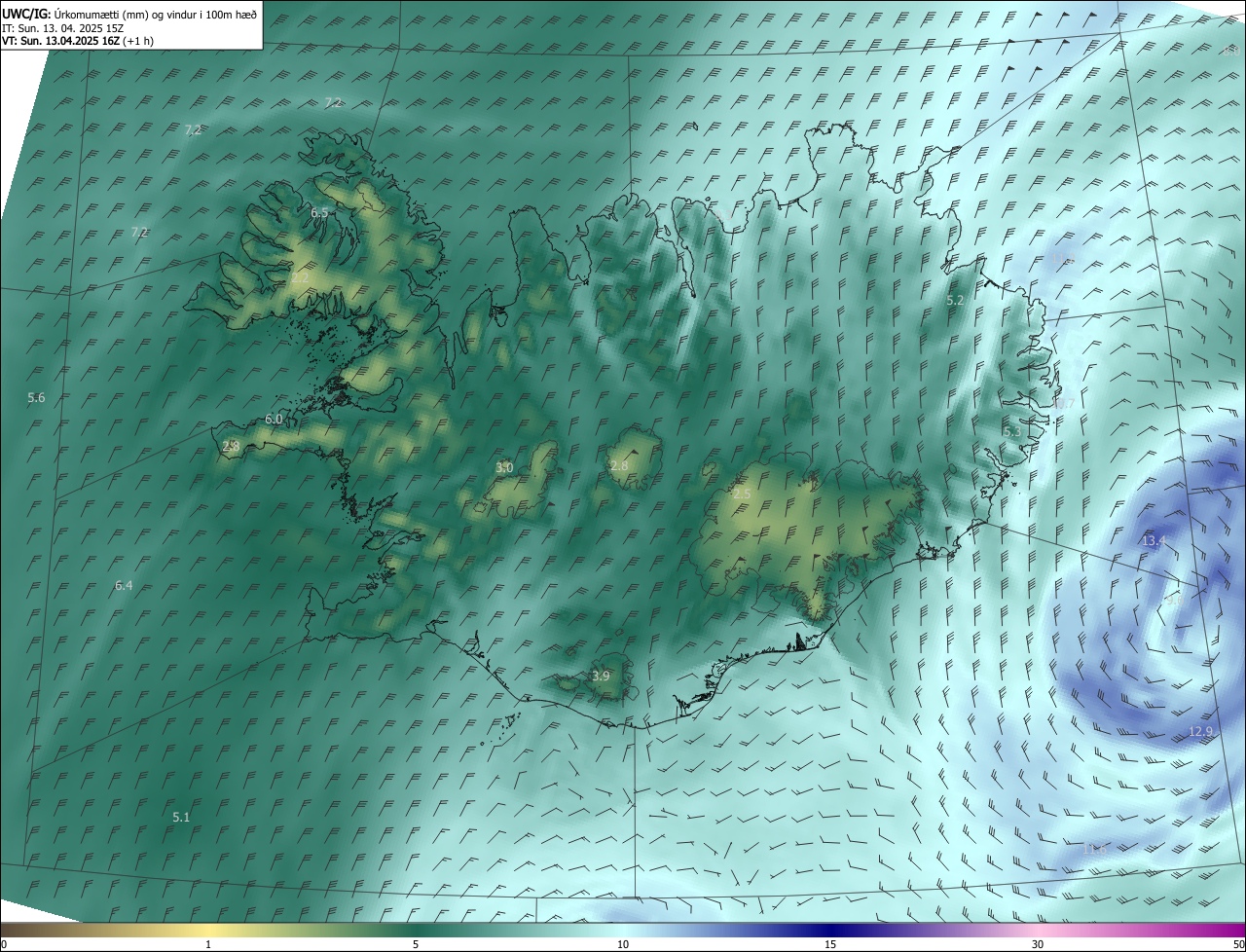This screenshot has width=1246, height=952.
Task: Click the colorbar tick label 15
Action: (830, 944)
